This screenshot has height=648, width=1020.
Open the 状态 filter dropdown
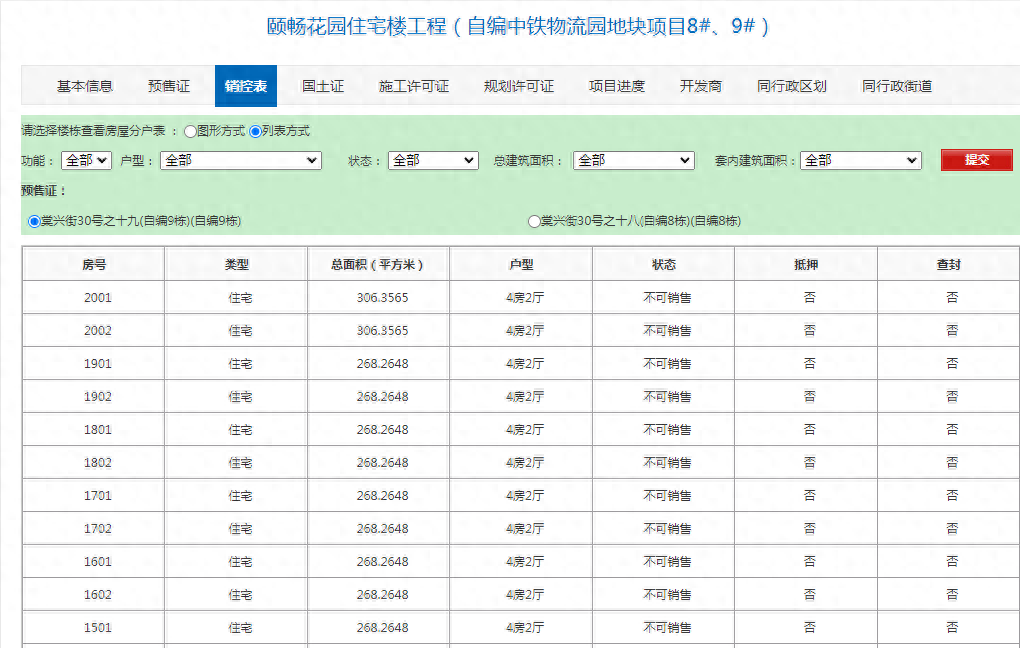433,160
